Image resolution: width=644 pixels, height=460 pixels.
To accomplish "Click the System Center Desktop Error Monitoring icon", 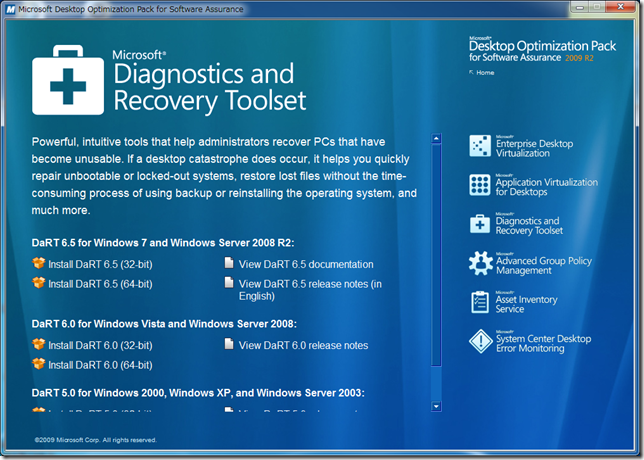I will (481, 341).
